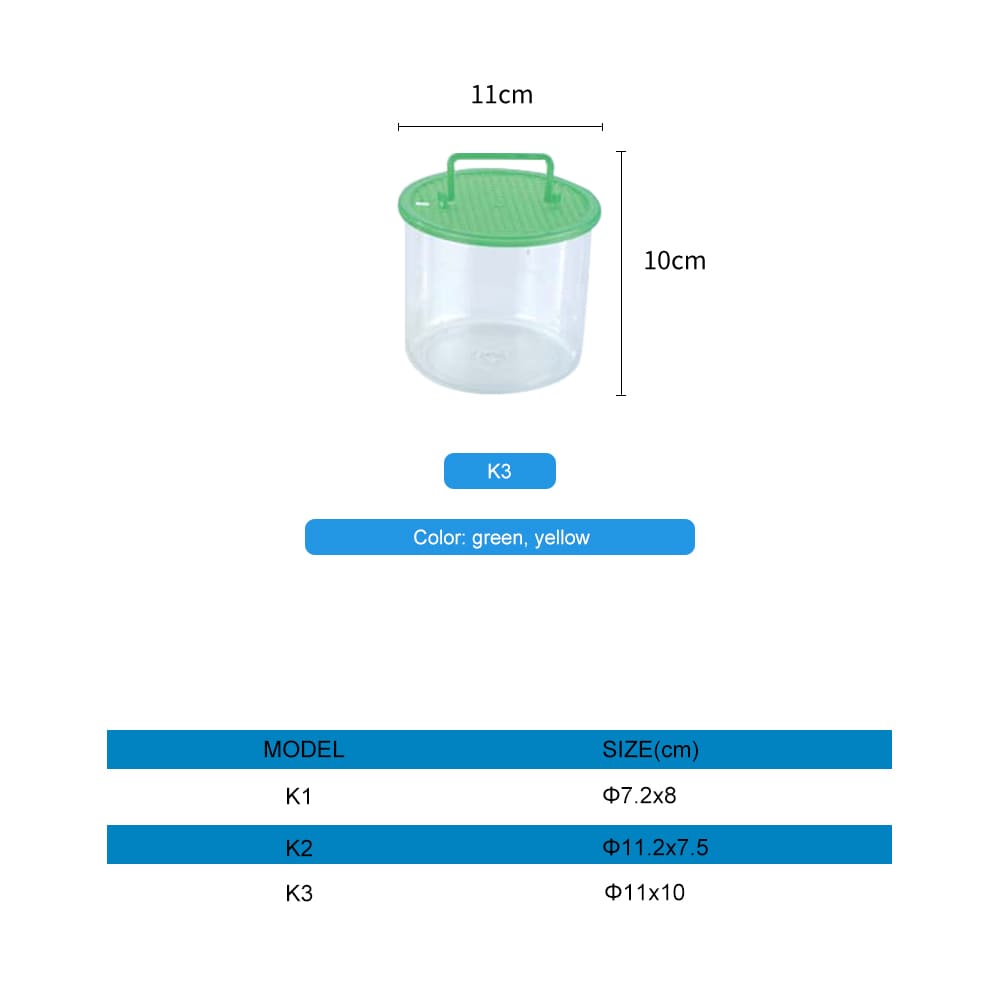The width and height of the screenshot is (1000, 1000).
Task: Click the MODEL column header
Action: tap(303, 750)
